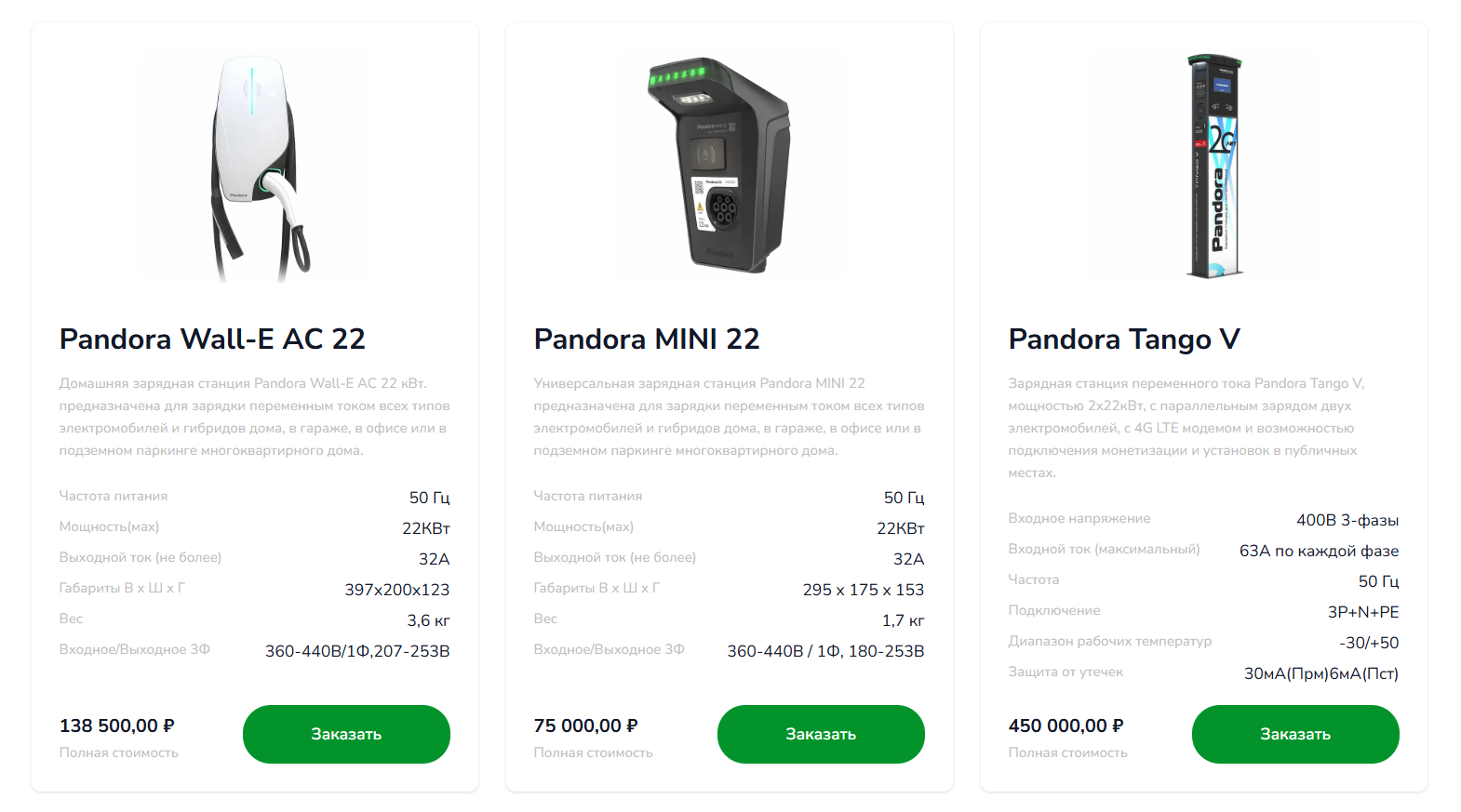Open the Pandora Wall-E AC 22 title
Viewport: 1461px width, 812px height.
(212, 339)
